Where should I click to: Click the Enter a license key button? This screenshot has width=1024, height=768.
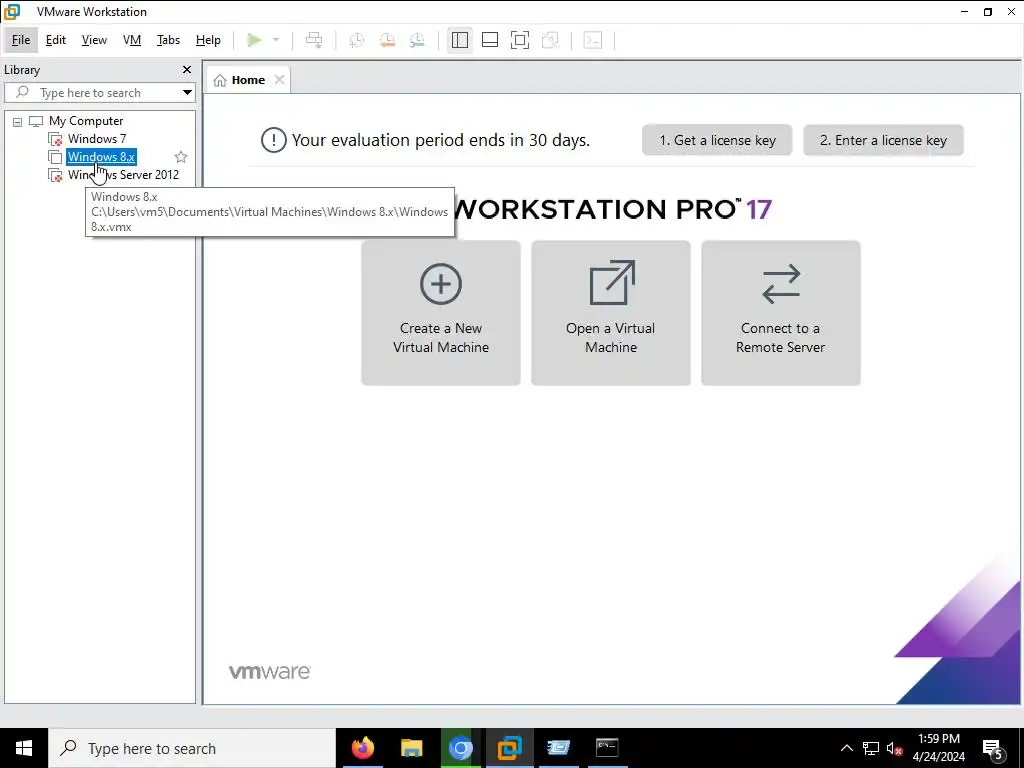[883, 140]
